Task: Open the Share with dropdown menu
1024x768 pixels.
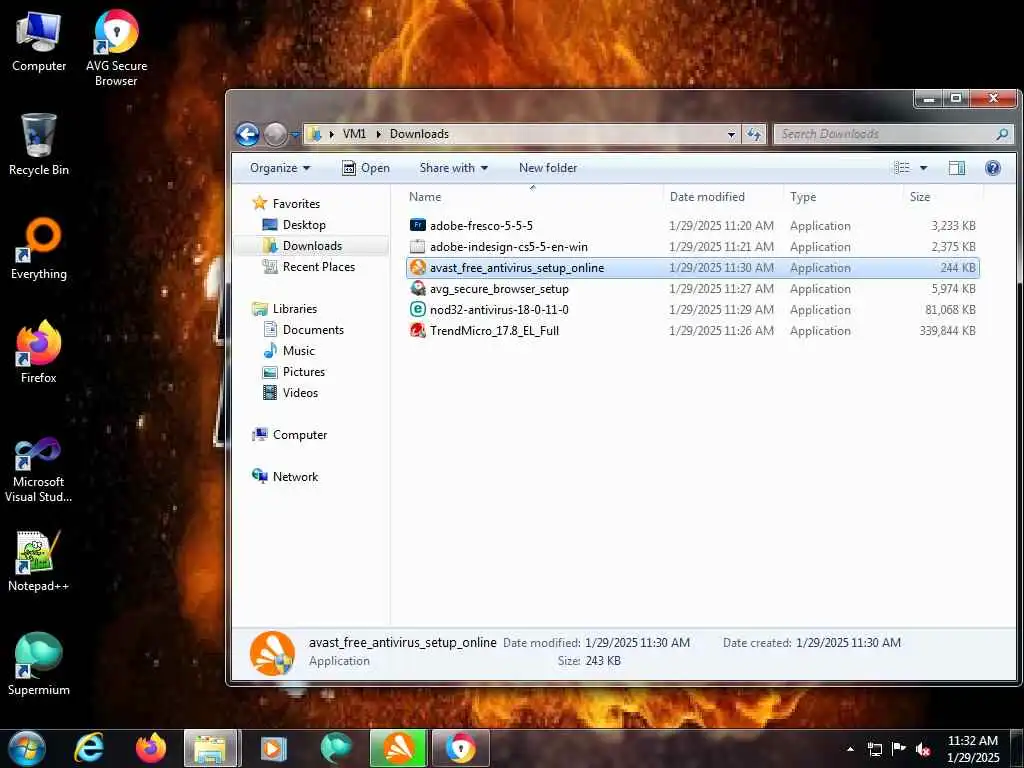Action: (x=453, y=168)
